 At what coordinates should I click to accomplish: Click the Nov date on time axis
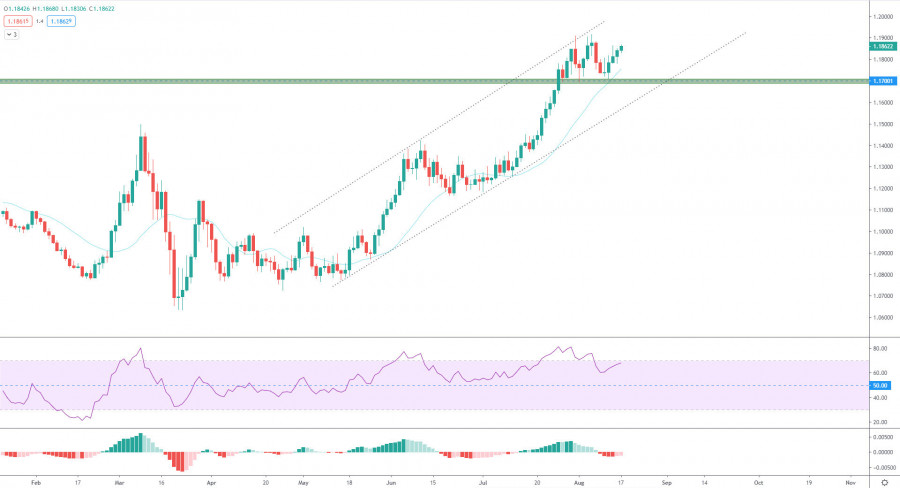[x=849, y=481]
